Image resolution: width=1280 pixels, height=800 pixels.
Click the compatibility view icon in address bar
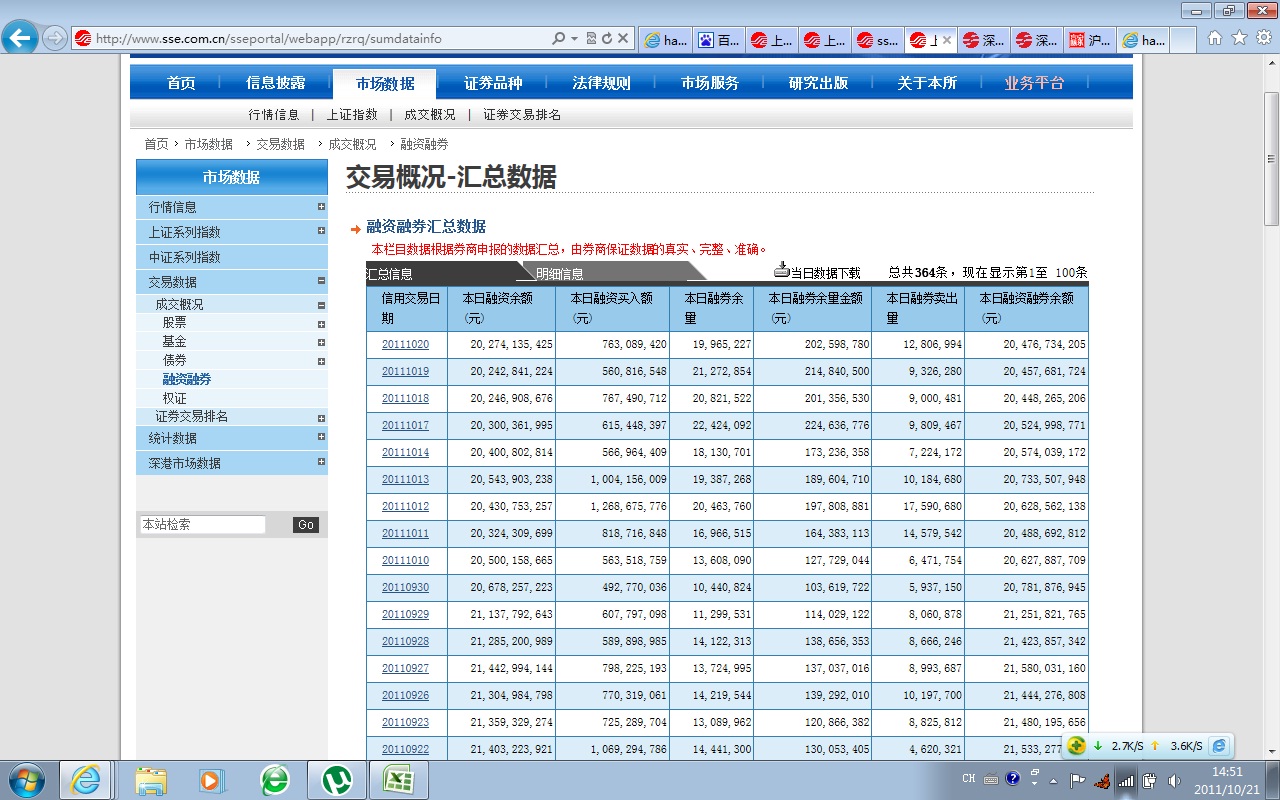click(x=590, y=39)
